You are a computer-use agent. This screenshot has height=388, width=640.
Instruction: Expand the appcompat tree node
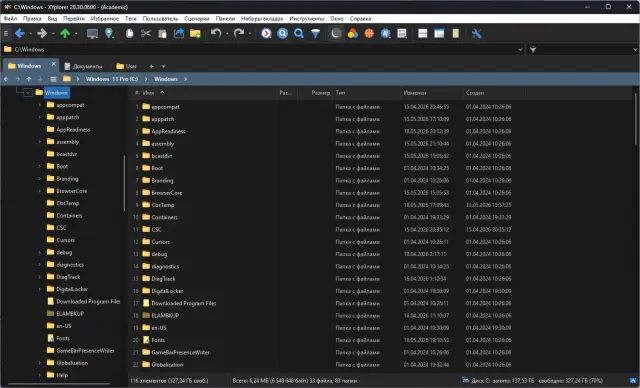pyautogui.click(x=40, y=105)
